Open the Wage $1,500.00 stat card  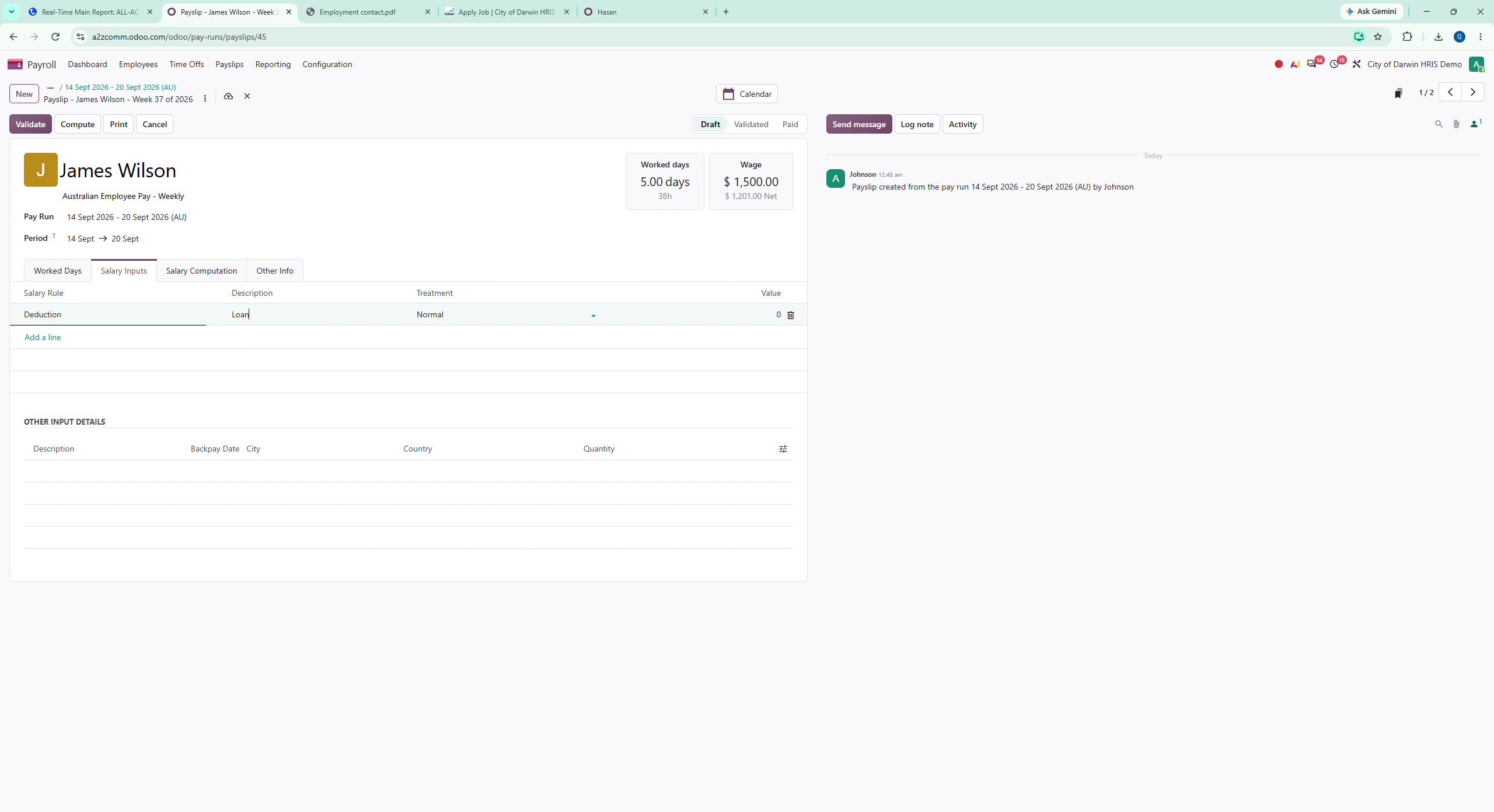tap(751, 181)
